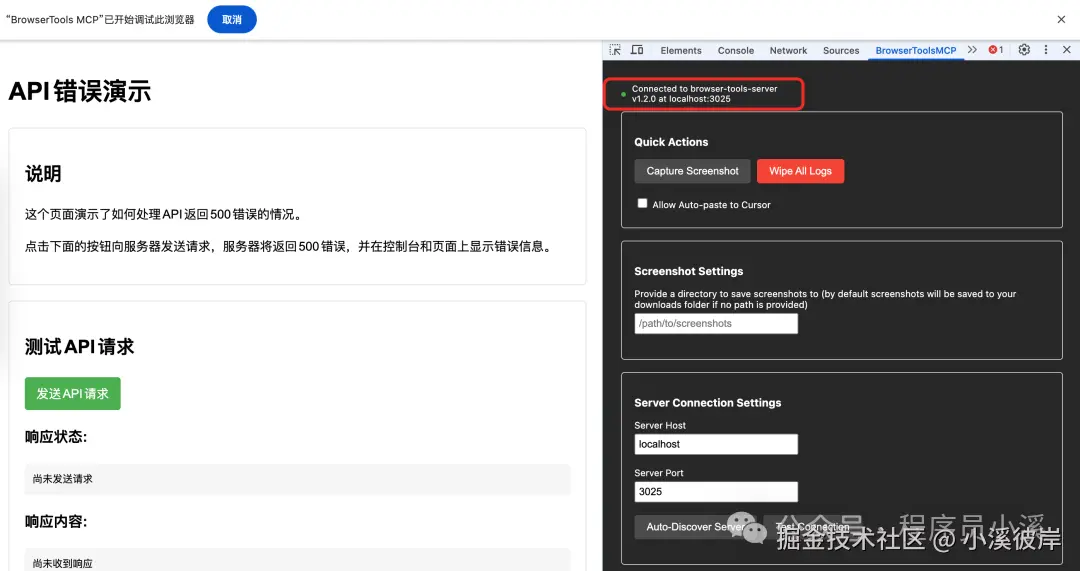This screenshot has height=571, width=1080.
Task: Switch to the Console tab
Action: (x=736, y=50)
